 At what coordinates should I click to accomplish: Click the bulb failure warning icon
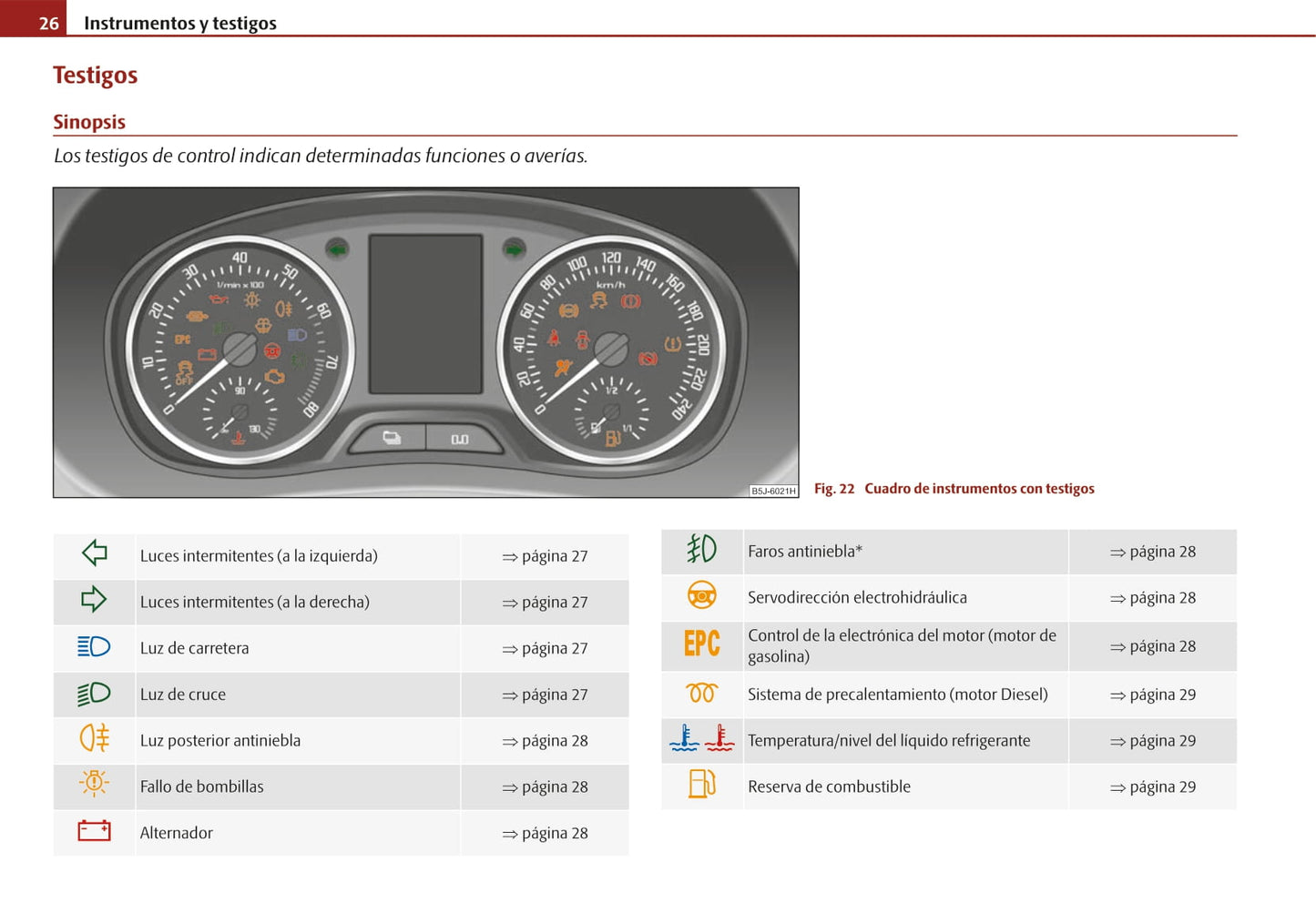tap(94, 784)
